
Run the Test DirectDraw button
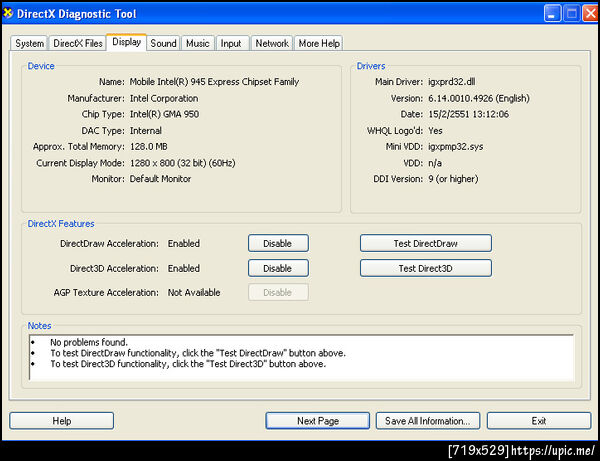(x=426, y=243)
